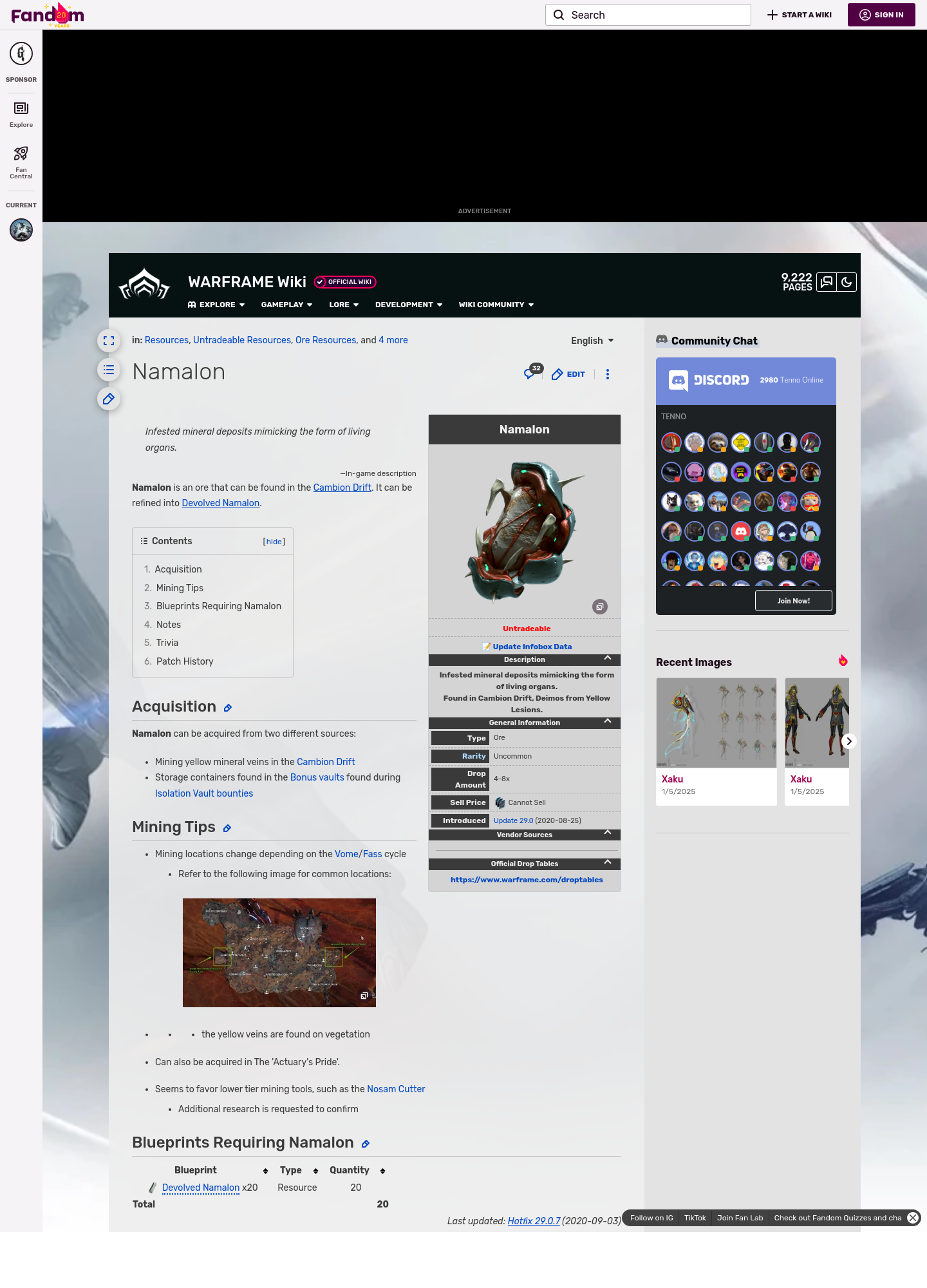Sort table by Quantity column
The width and height of the screenshot is (927, 1288).
click(x=382, y=1171)
